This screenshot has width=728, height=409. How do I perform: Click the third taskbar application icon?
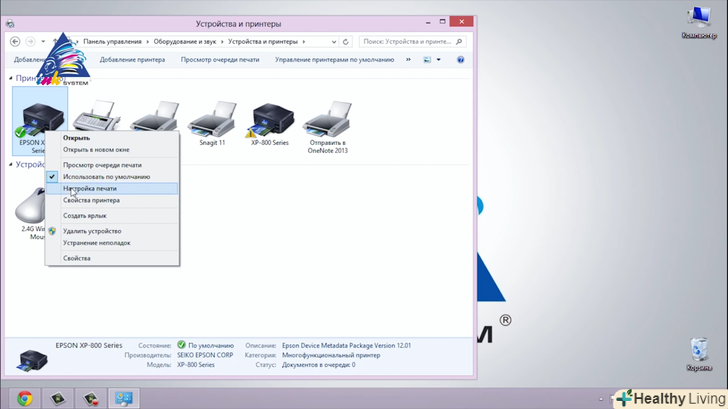(91, 398)
